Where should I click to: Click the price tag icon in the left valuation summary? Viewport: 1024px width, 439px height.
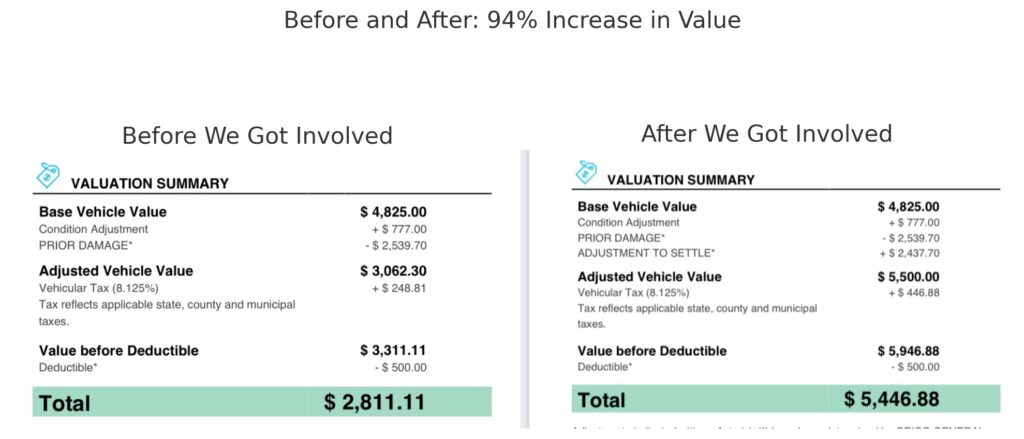(47, 176)
